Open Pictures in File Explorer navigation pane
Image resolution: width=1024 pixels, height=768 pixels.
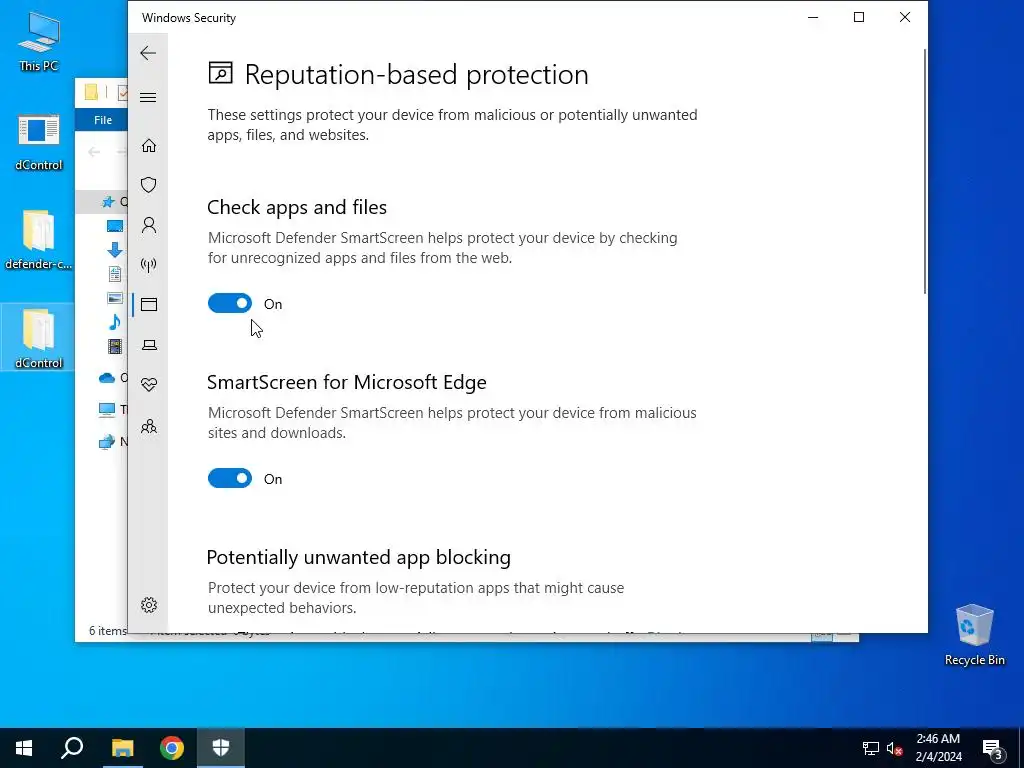point(115,298)
